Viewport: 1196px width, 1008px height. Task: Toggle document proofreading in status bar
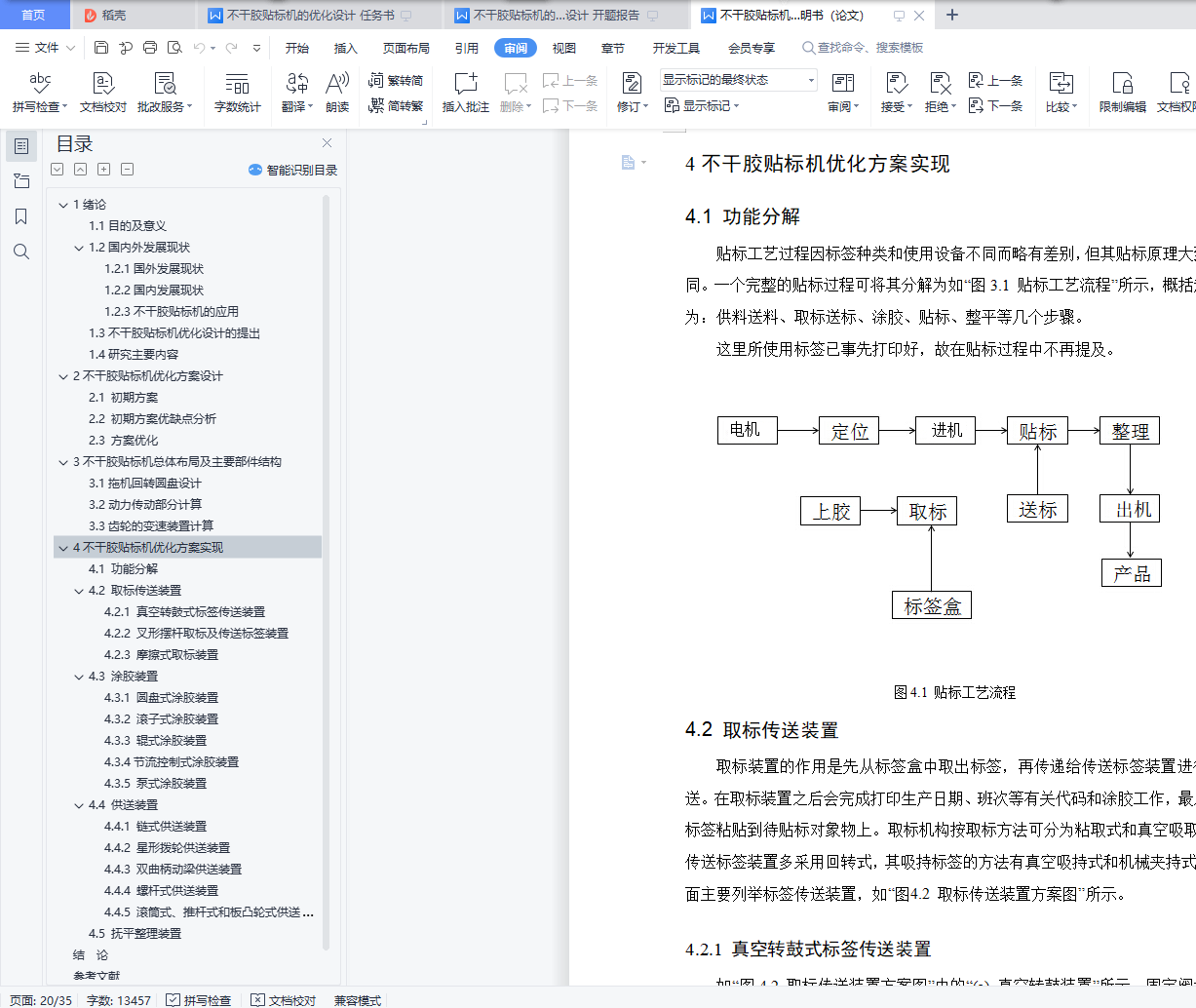[284, 1000]
